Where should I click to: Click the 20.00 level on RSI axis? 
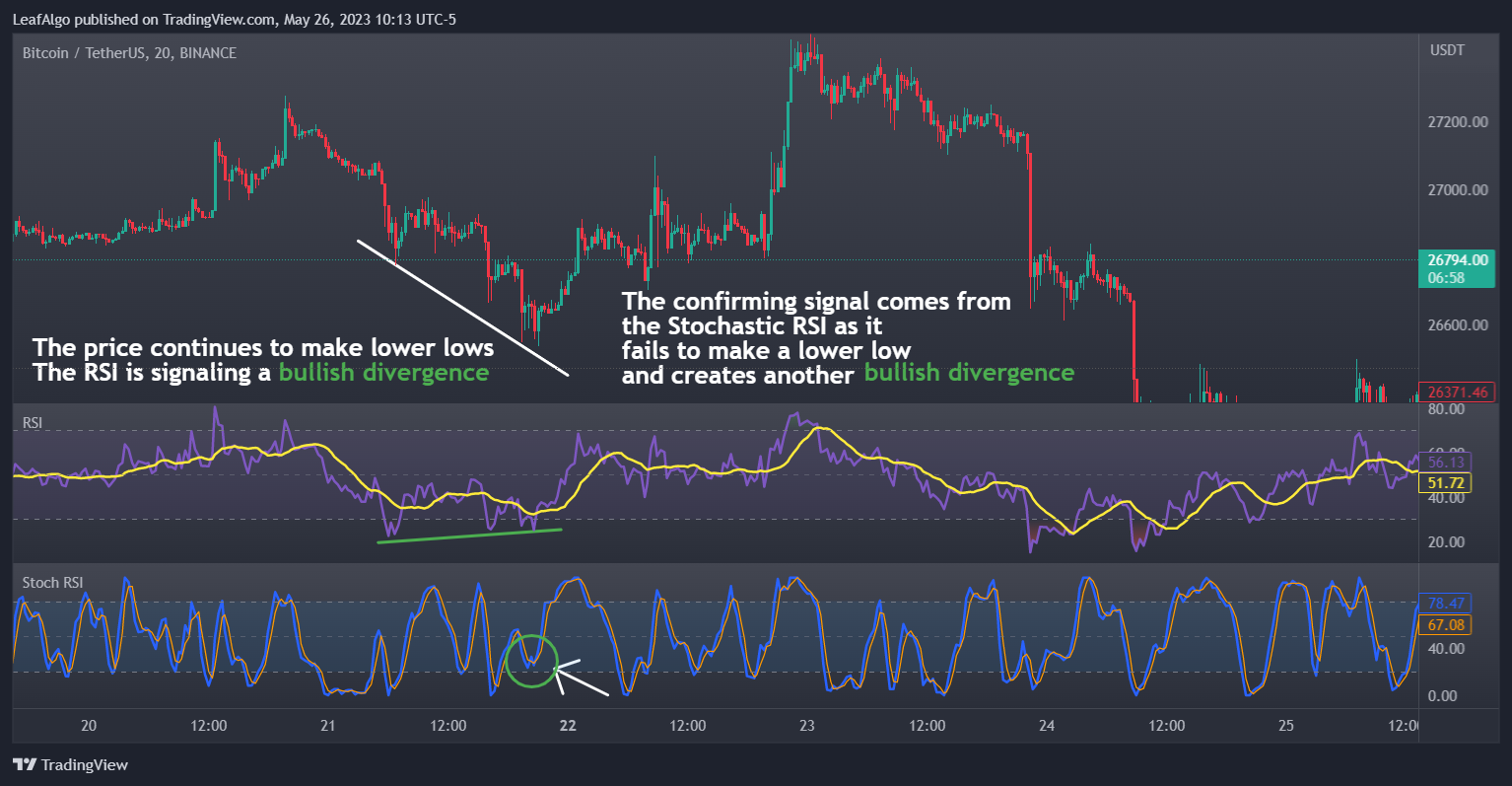tap(1446, 542)
